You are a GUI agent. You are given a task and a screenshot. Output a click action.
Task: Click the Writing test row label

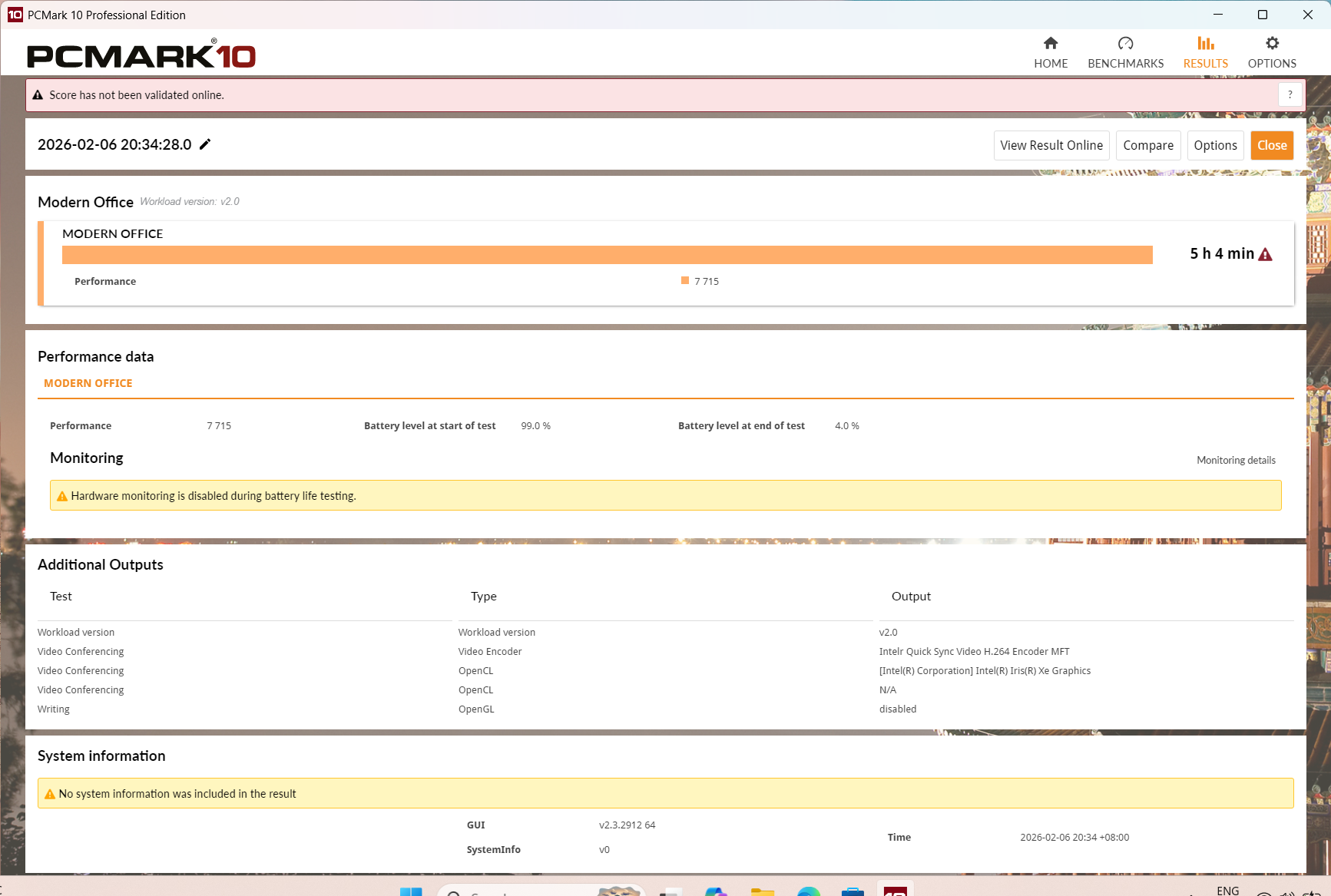pos(54,709)
